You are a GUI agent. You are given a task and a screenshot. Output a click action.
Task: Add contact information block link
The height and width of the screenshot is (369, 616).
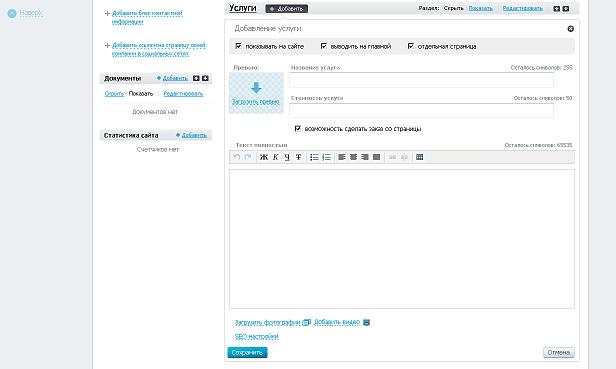[x=147, y=17]
